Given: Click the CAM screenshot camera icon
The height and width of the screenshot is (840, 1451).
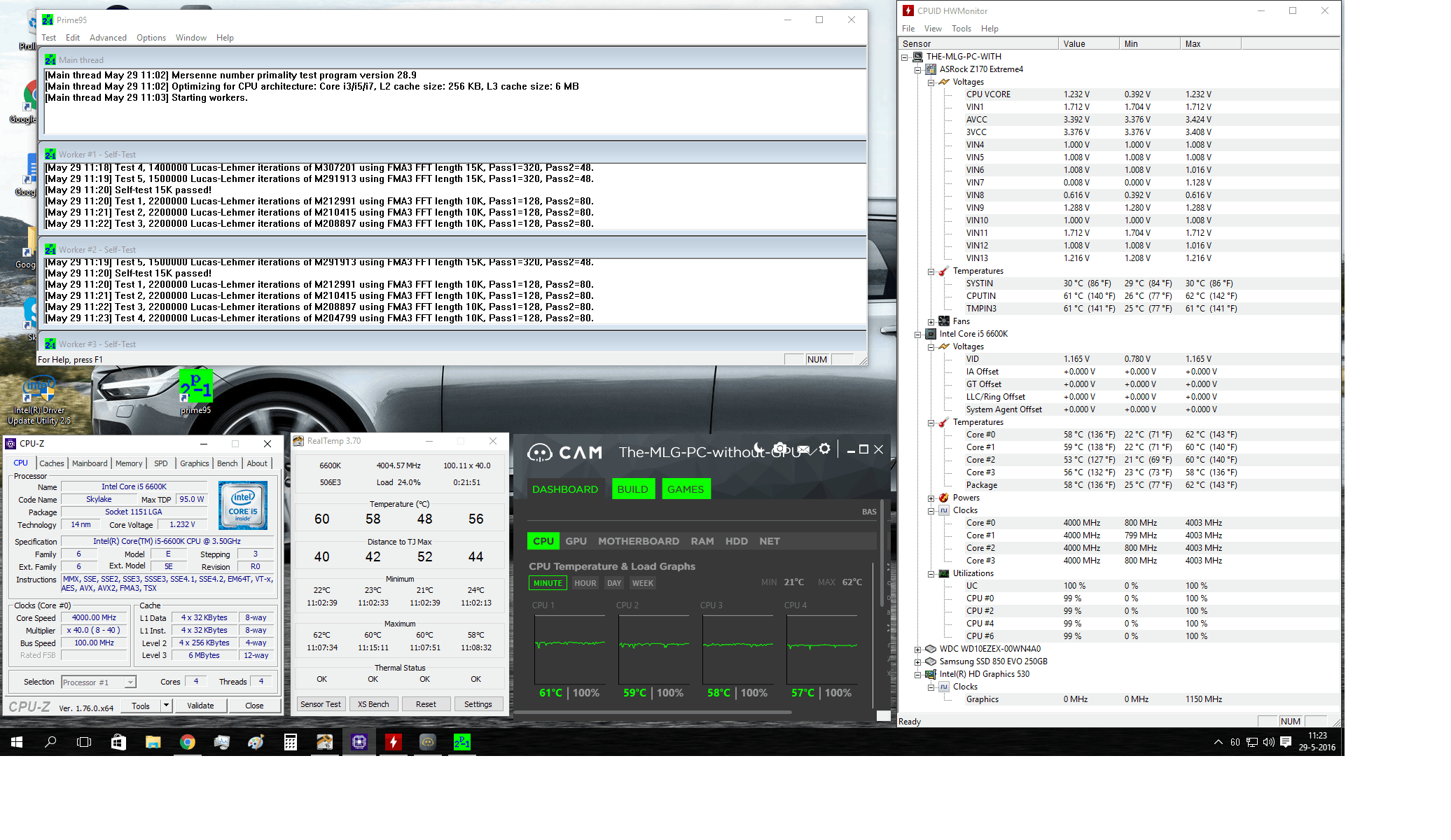Looking at the screenshot, I should tap(779, 449).
